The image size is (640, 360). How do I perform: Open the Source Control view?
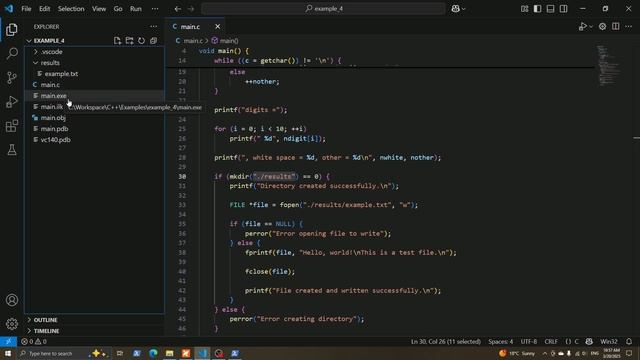click(x=12, y=78)
